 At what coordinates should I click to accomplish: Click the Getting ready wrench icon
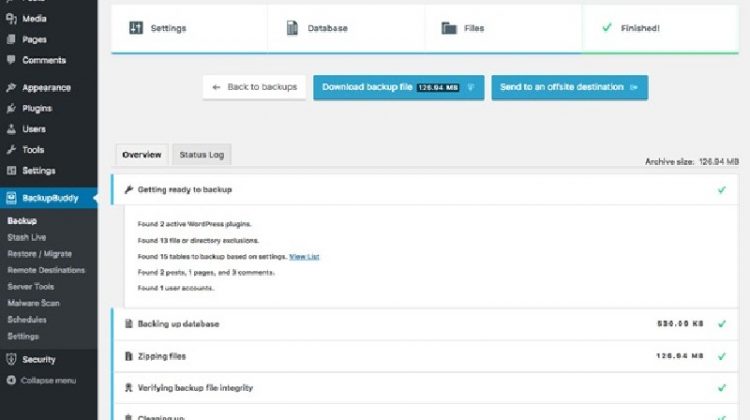(128, 189)
